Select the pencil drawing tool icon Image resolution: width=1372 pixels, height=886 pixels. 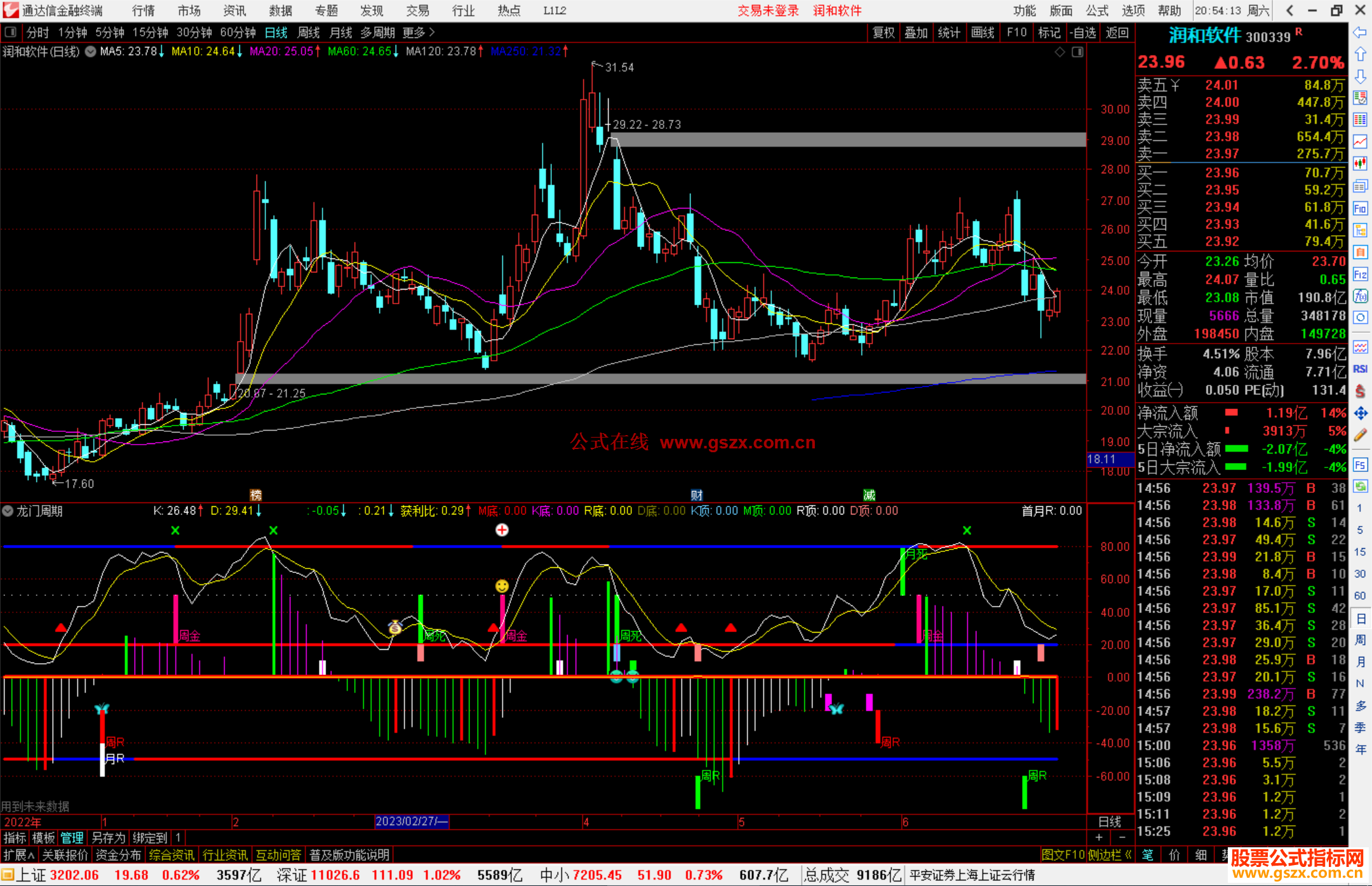1360,436
